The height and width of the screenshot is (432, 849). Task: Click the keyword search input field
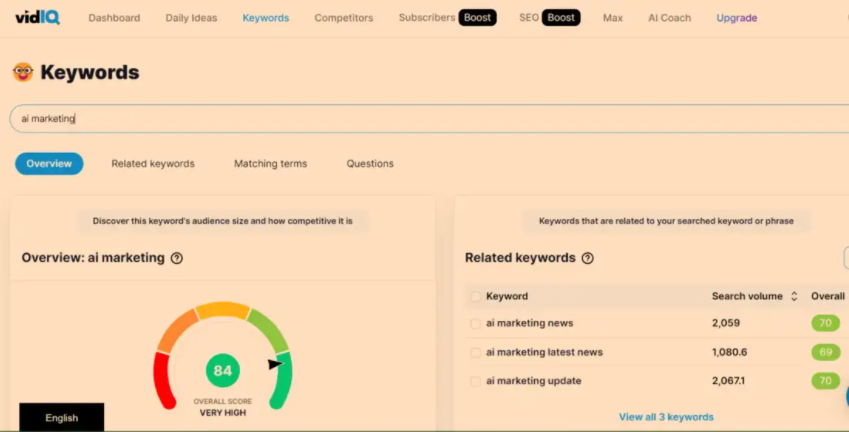click(400, 118)
